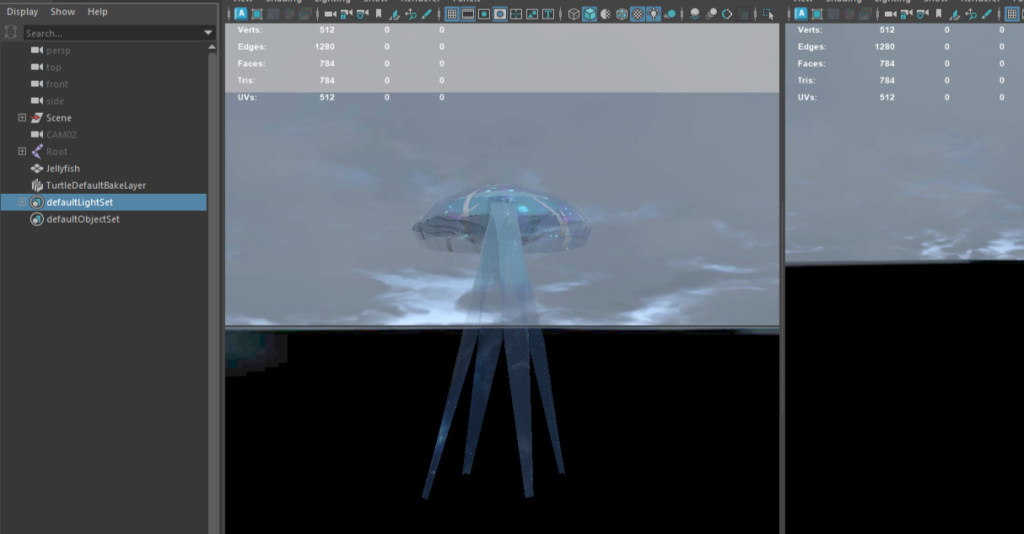Screen dimensions: 1024x534
Task: Click Select Camera icon in left viewport toolbar
Action: (x=330, y=14)
